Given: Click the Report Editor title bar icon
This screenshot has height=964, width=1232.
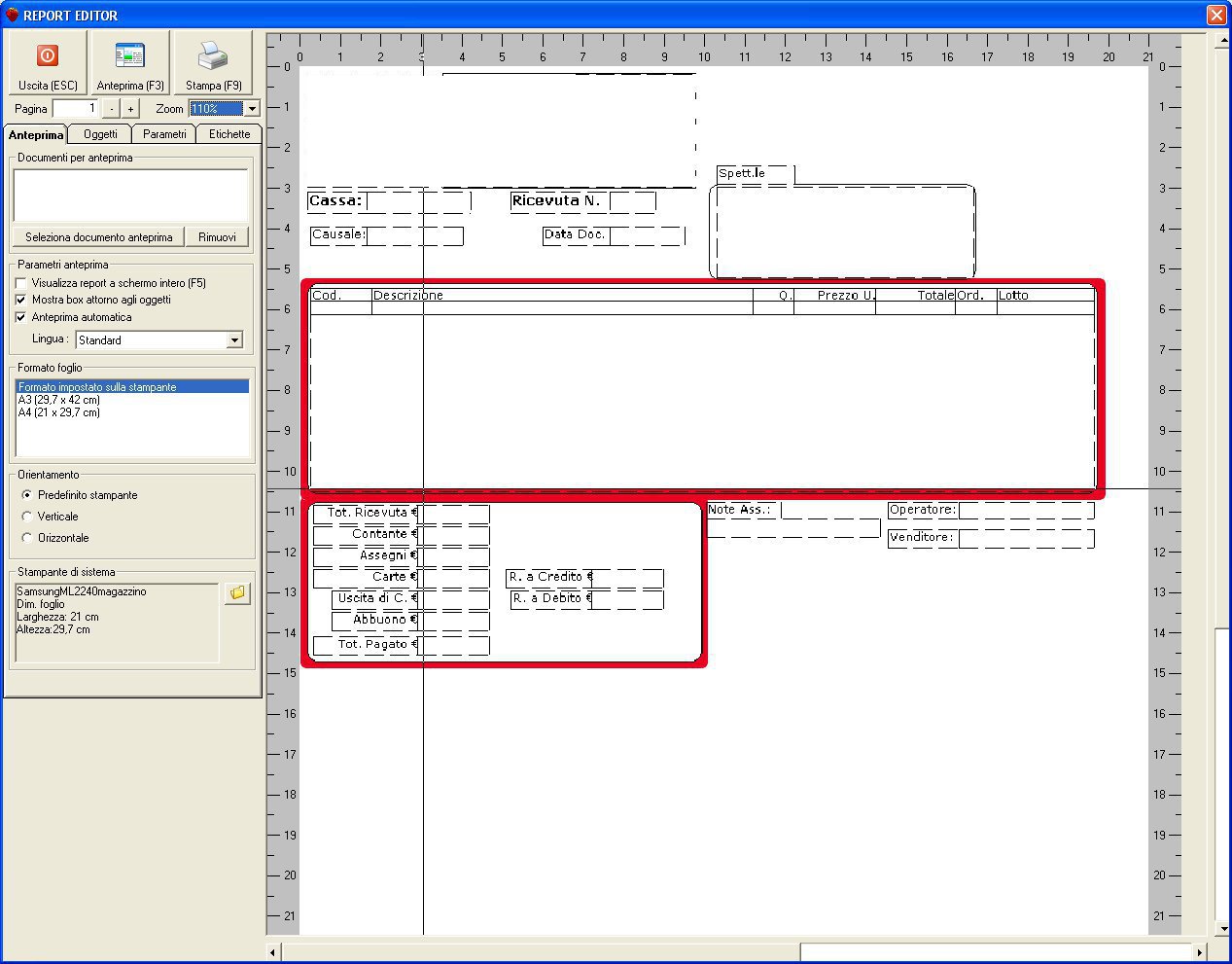Looking at the screenshot, I should (x=12, y=15).
